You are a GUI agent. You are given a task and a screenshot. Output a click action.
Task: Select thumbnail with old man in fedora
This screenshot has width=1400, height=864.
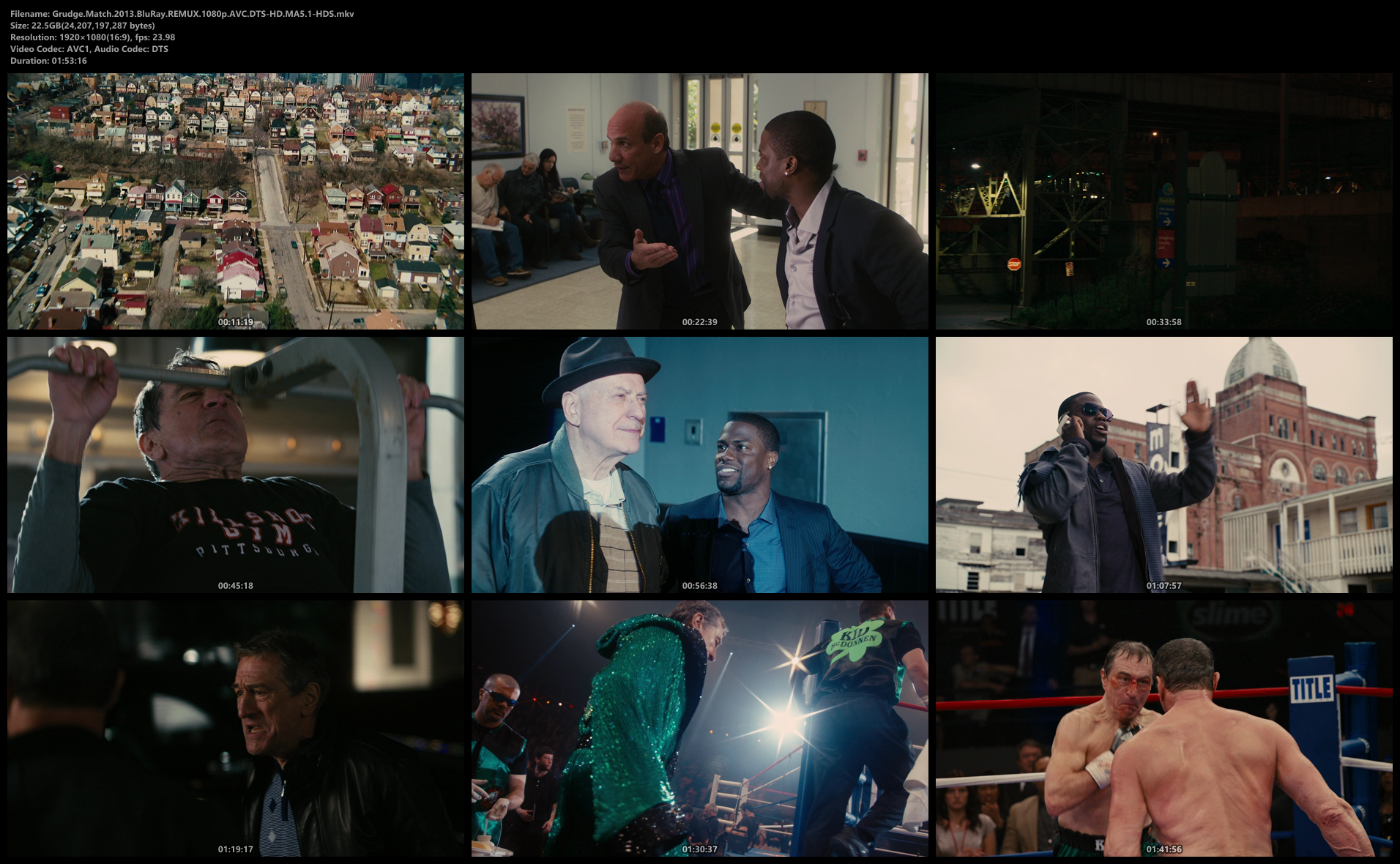699,464
